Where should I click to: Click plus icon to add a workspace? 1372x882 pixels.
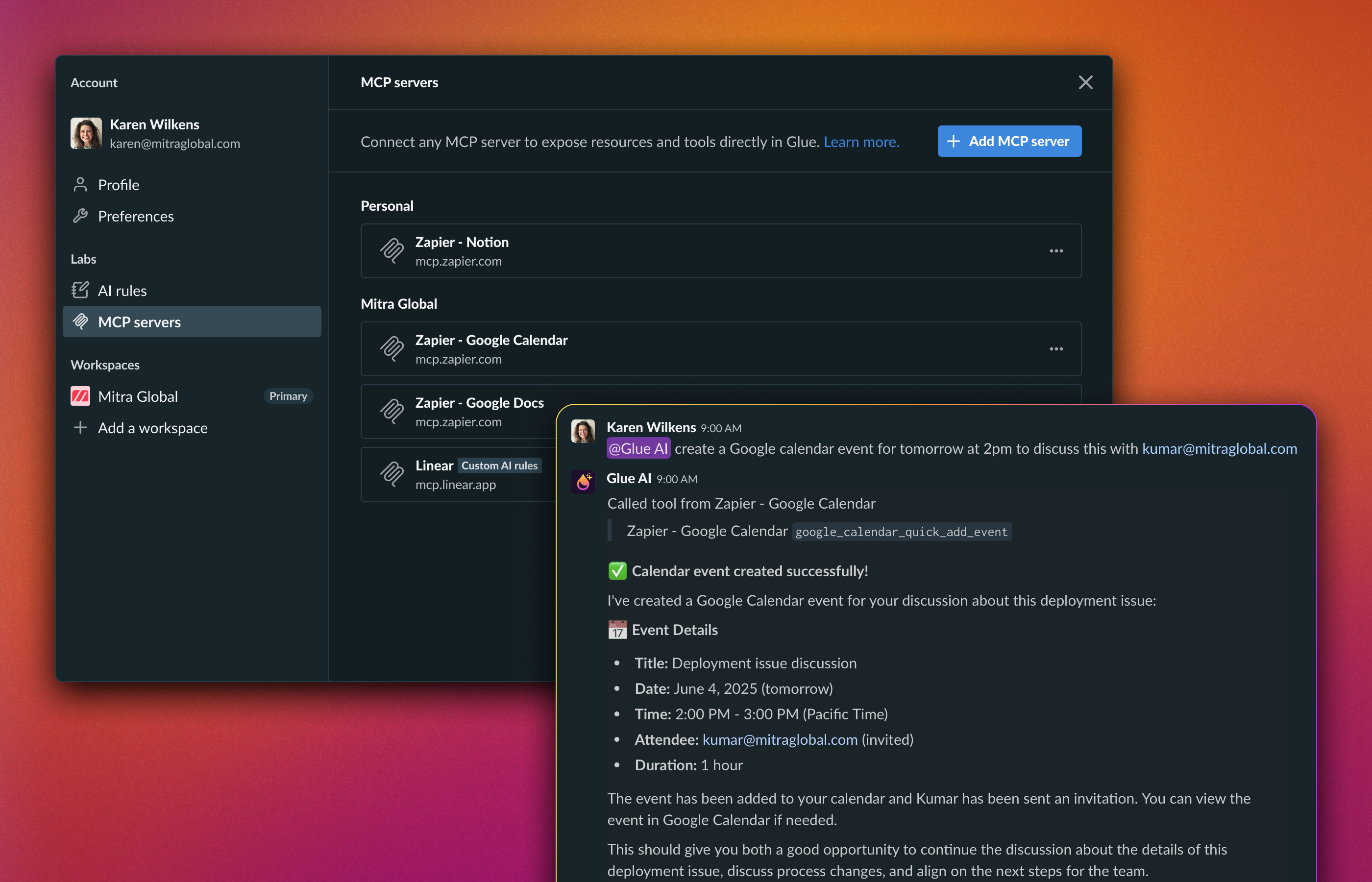tap(80, 428)
